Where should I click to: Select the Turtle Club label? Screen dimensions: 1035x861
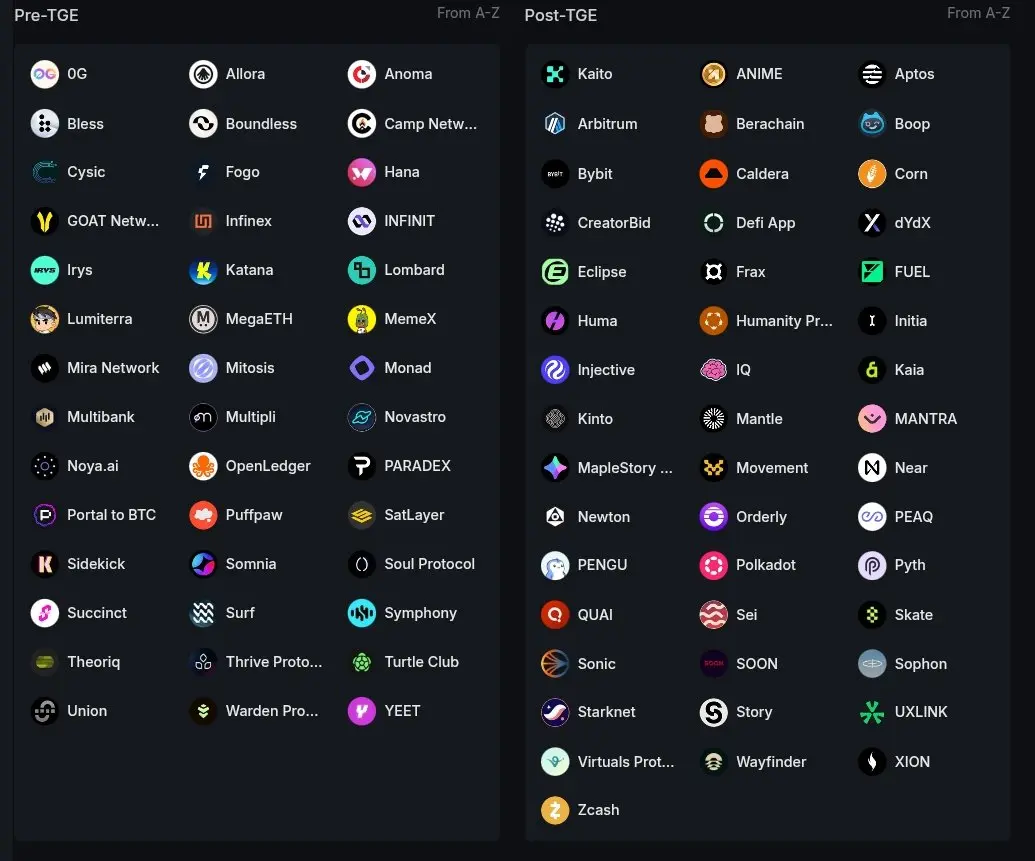[x=421, y=662]
